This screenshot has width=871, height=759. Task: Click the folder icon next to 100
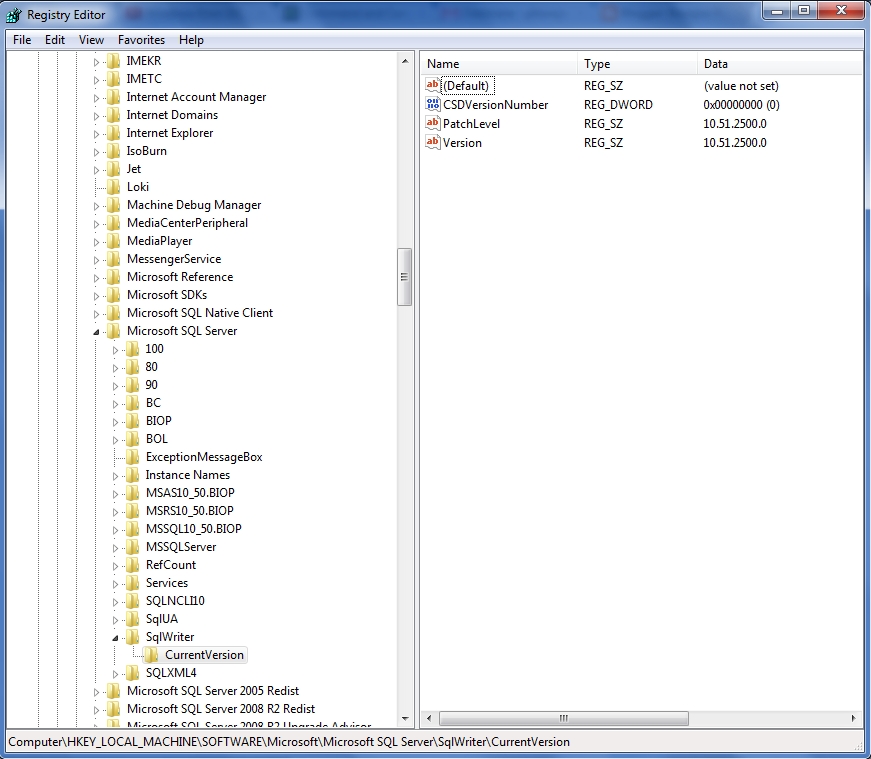pos(132,349)
